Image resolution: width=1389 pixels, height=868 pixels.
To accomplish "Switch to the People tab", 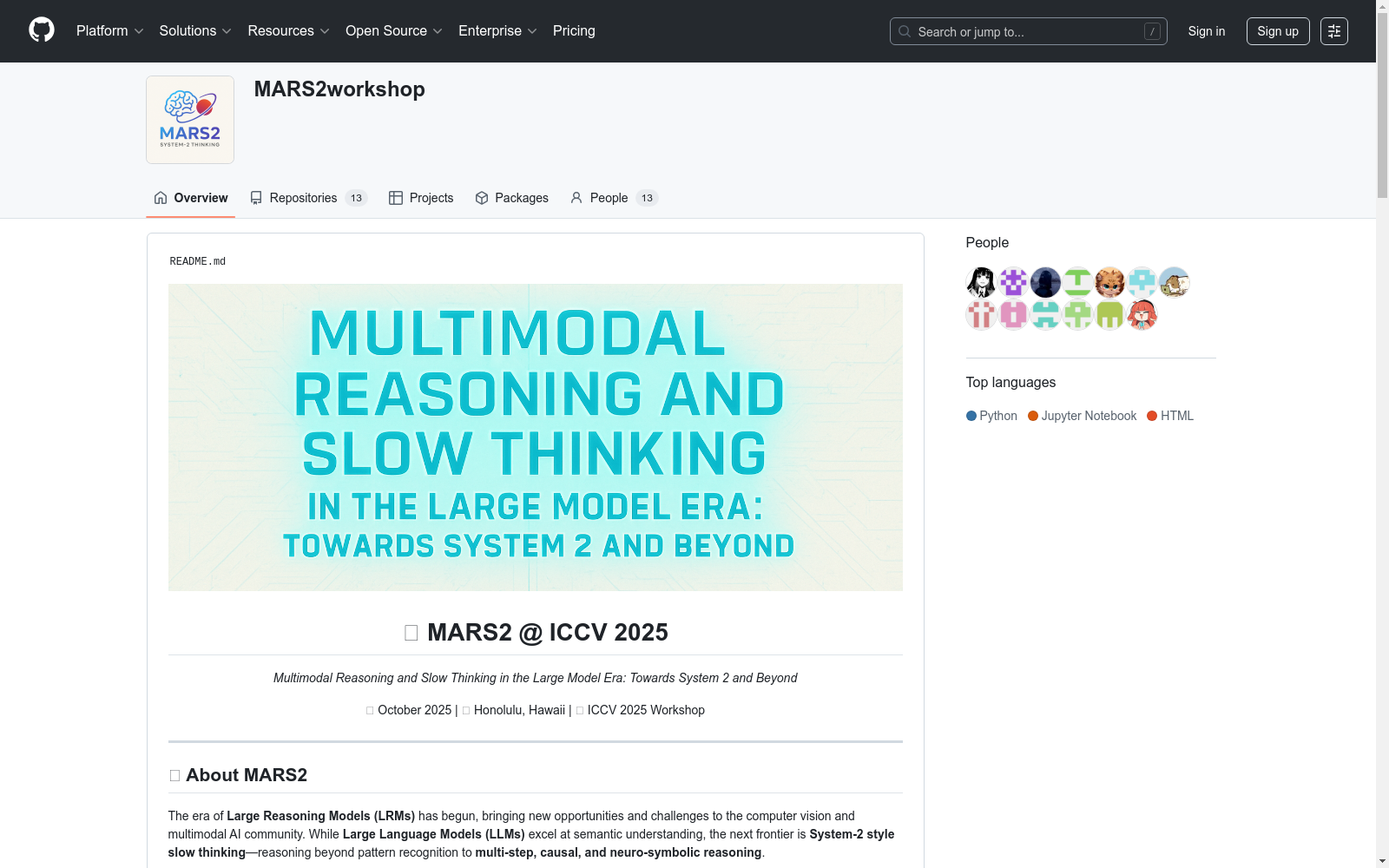I will (x=614, y=198).
